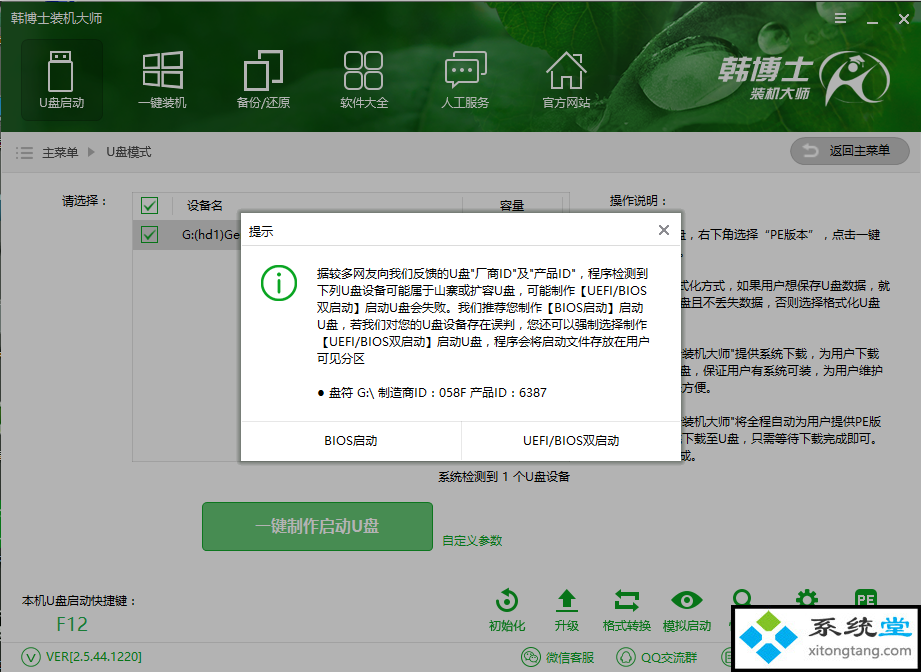This screenshot has height=672, width=921.
Task: Click the 升级 upgrade arrow icon
Action: 567,610
